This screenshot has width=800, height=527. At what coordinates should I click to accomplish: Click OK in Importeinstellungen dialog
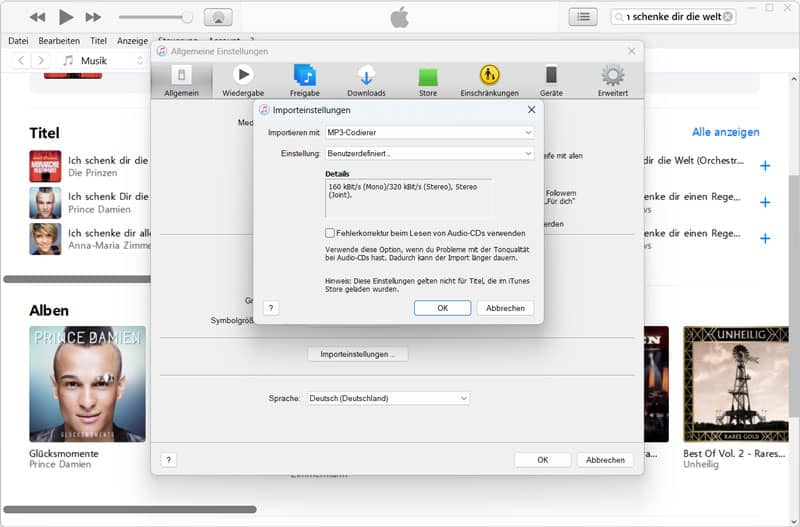[x=442, y=308]
